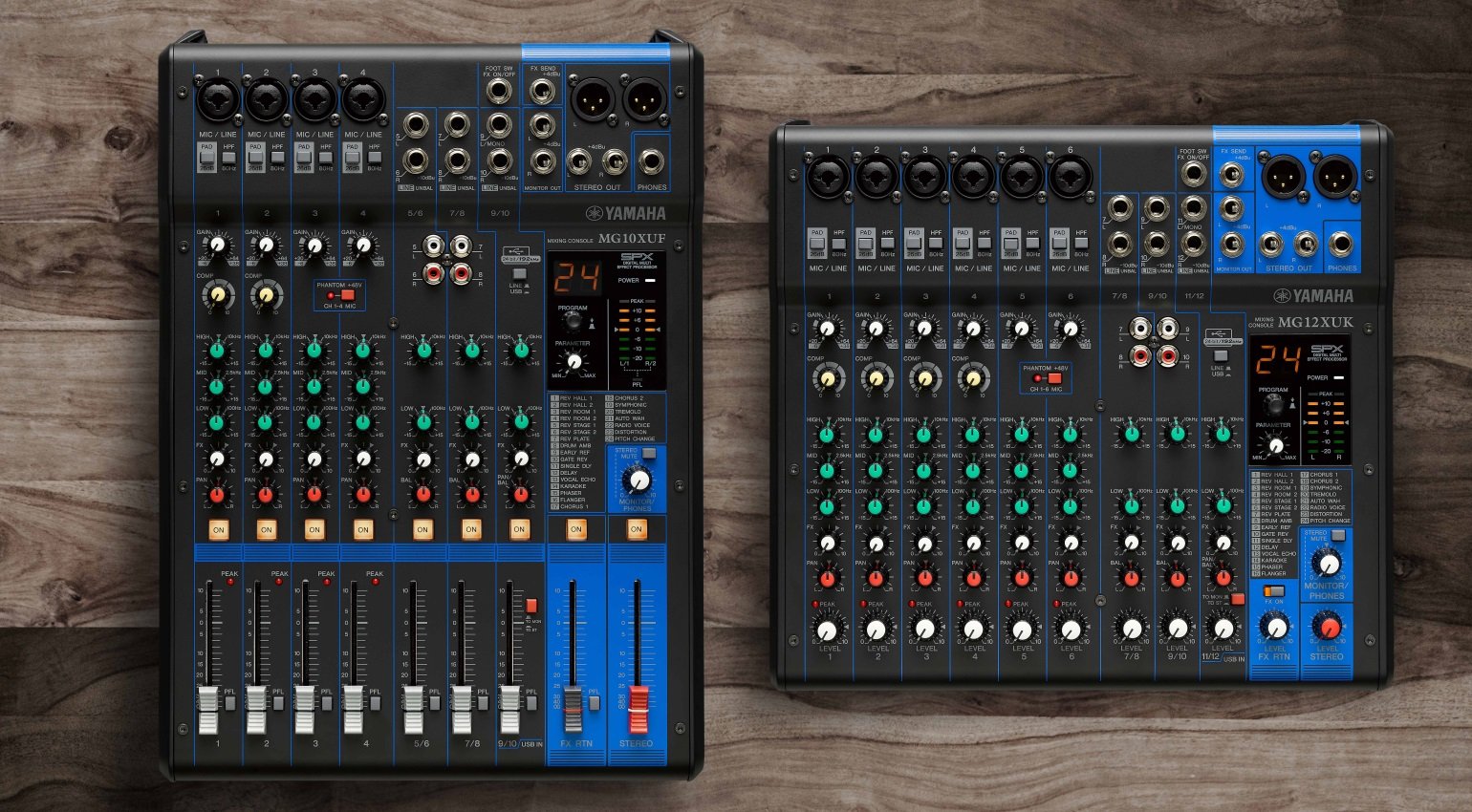Push the STEREO MUTE switch on MG10XUF
Image resolution: width=1472 pixels, height=812 pixels.
[x=649, y=453]
